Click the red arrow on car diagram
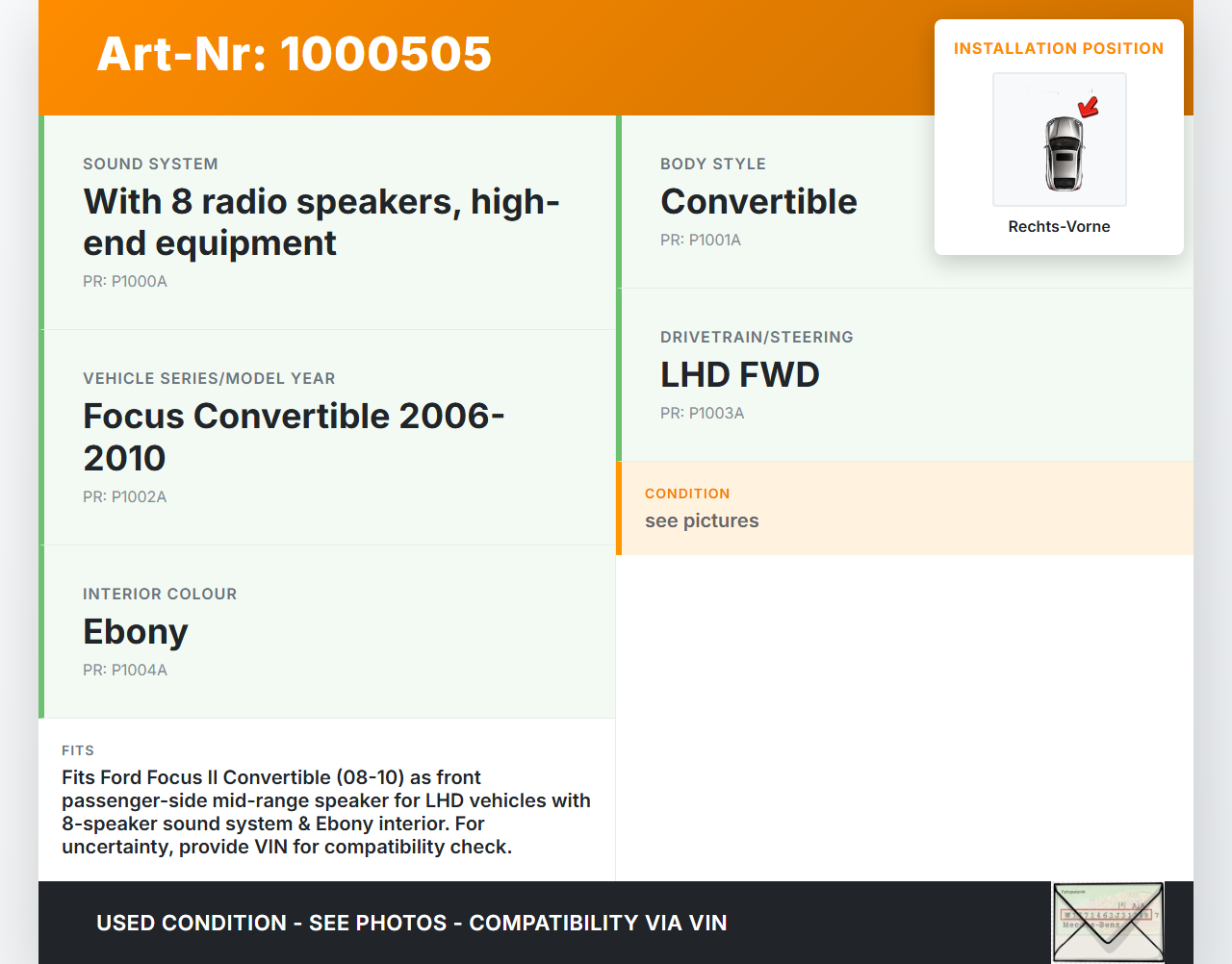This screenshot has height=964, width=1232. [x=1089, y=107]
